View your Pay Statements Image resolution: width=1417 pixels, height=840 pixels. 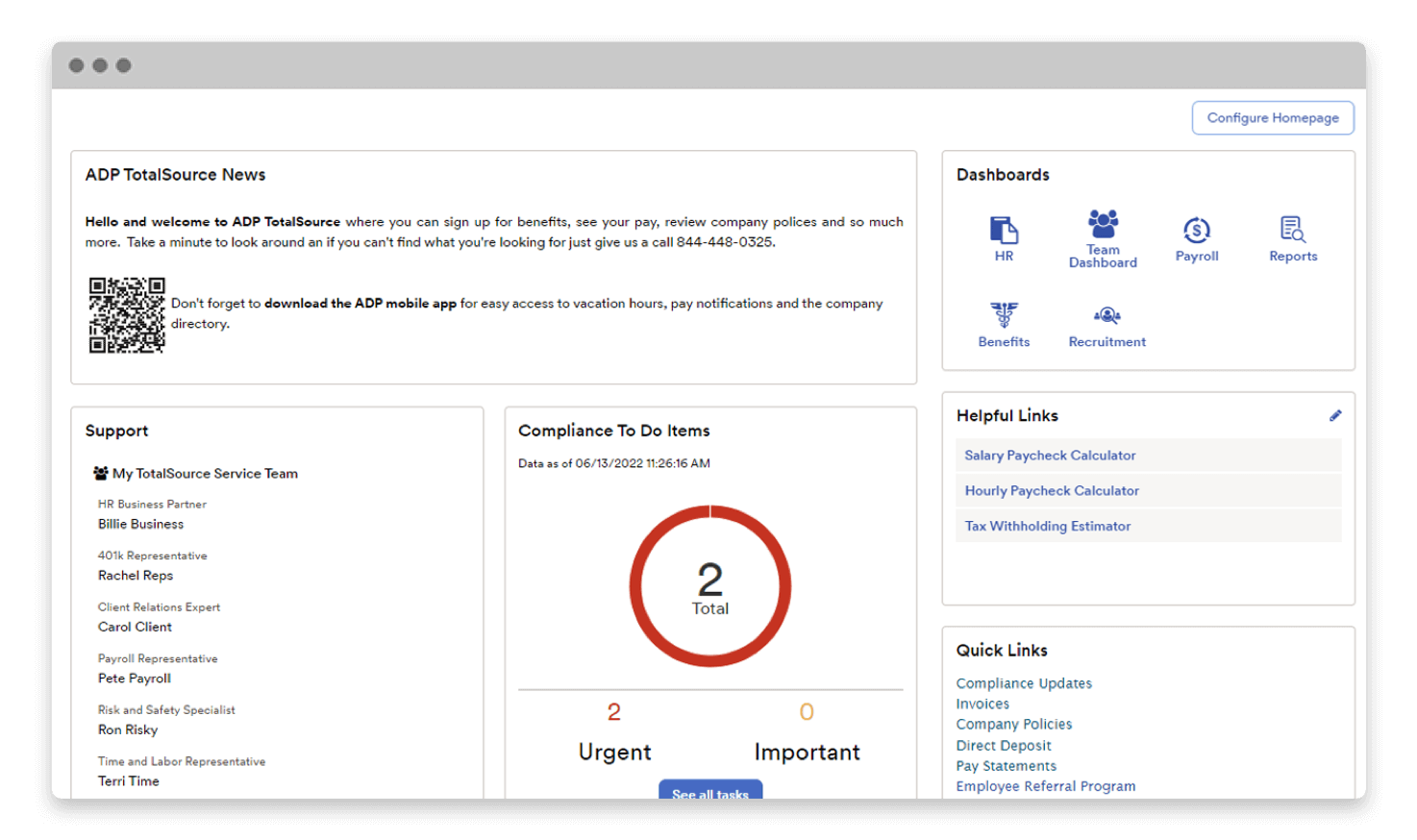pos(1006,766)
